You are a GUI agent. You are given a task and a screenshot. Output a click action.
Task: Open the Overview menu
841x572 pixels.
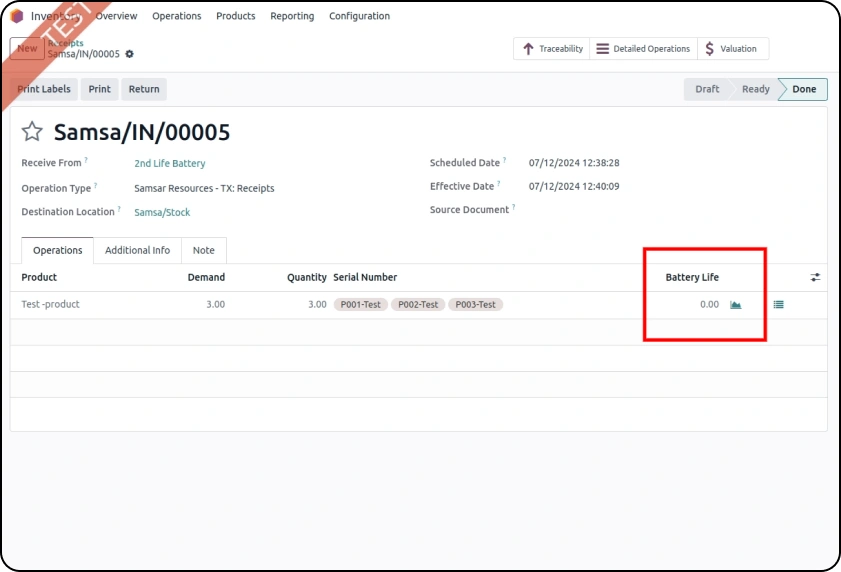(116, 16)
